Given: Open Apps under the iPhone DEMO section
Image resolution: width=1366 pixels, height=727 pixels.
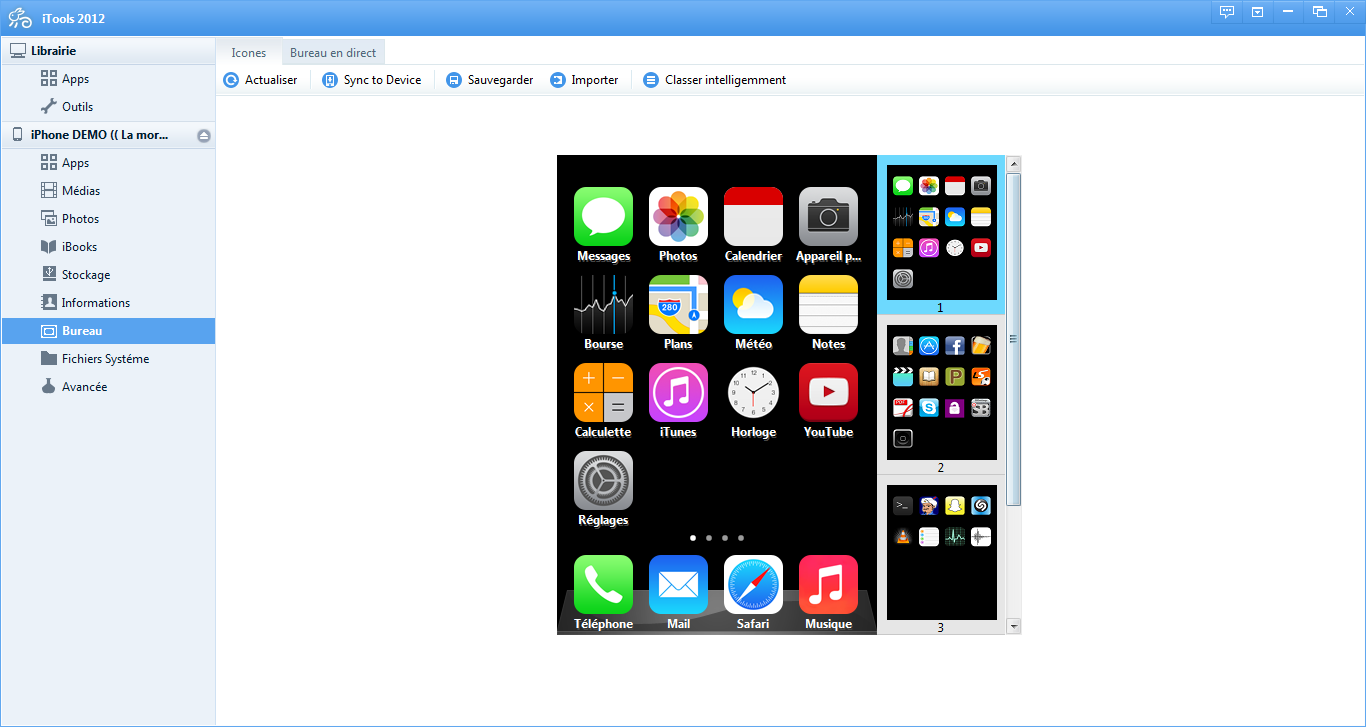Looking at the screenshot, I should point(108,163).
